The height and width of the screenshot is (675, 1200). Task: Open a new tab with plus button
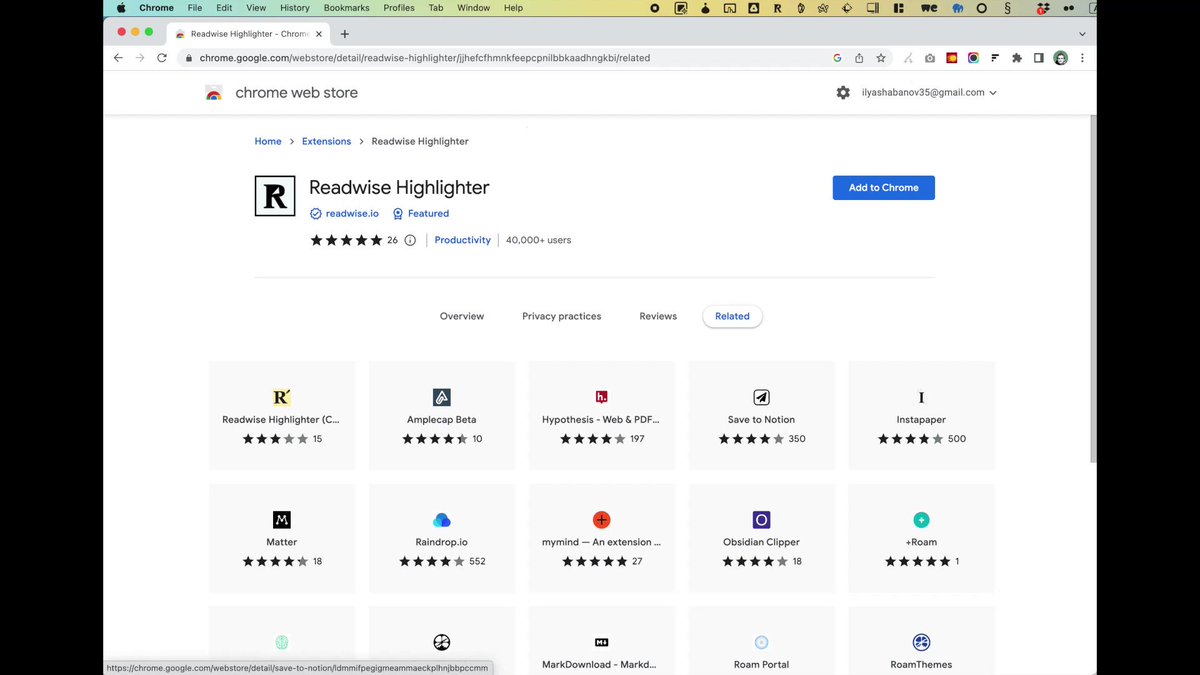(x=345, y=33)
